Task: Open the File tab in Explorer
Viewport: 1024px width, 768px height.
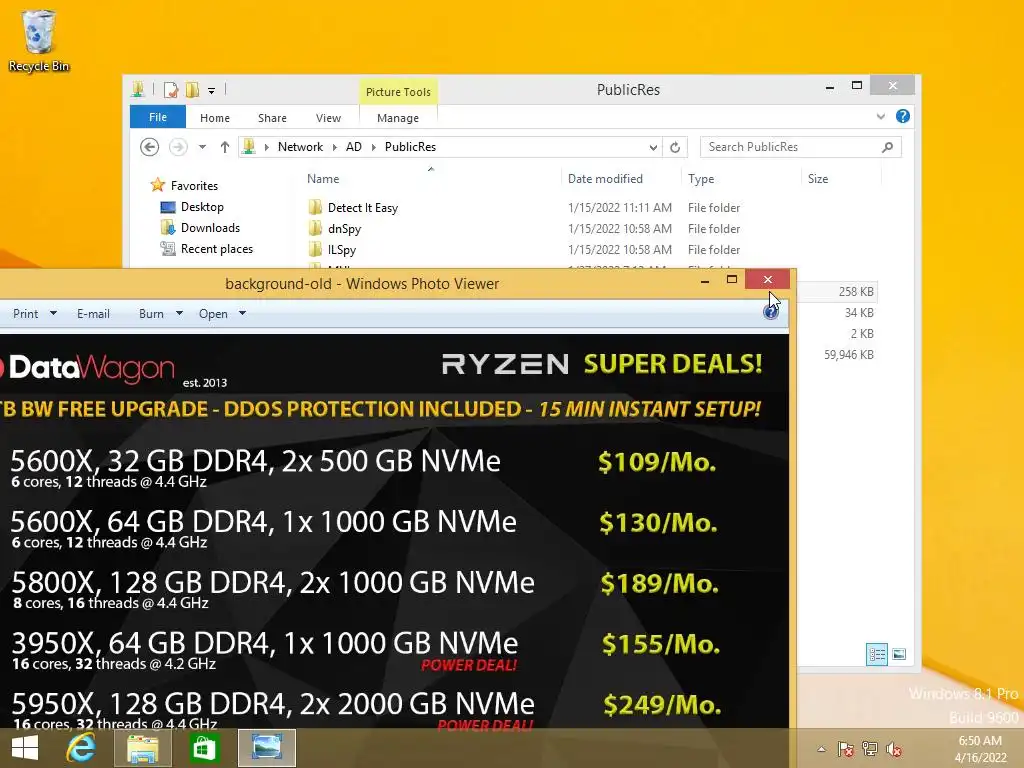Action: tap(157, 117)
